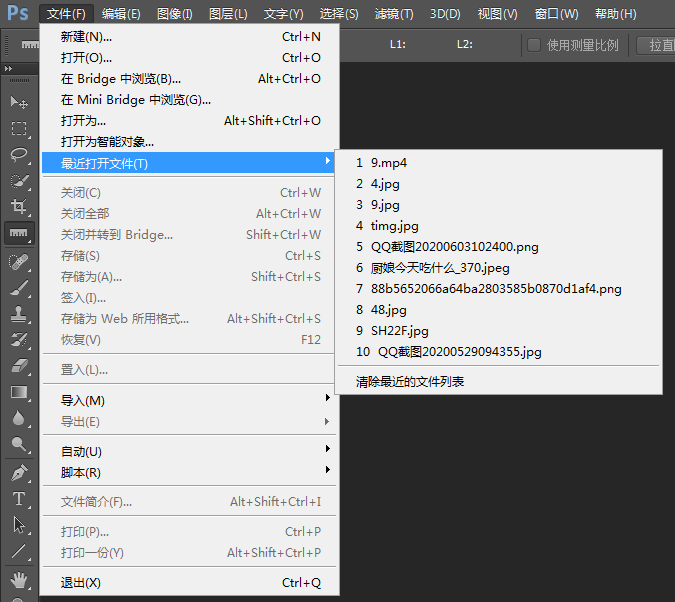Select the Path Selection tool
This screenshot has width=675, height=602.
19,525
